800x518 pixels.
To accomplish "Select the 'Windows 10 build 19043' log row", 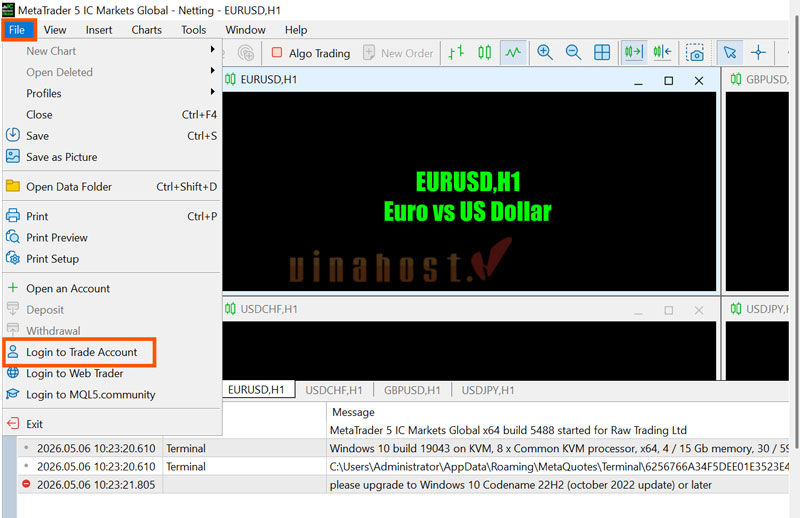I will pos(404,449).
